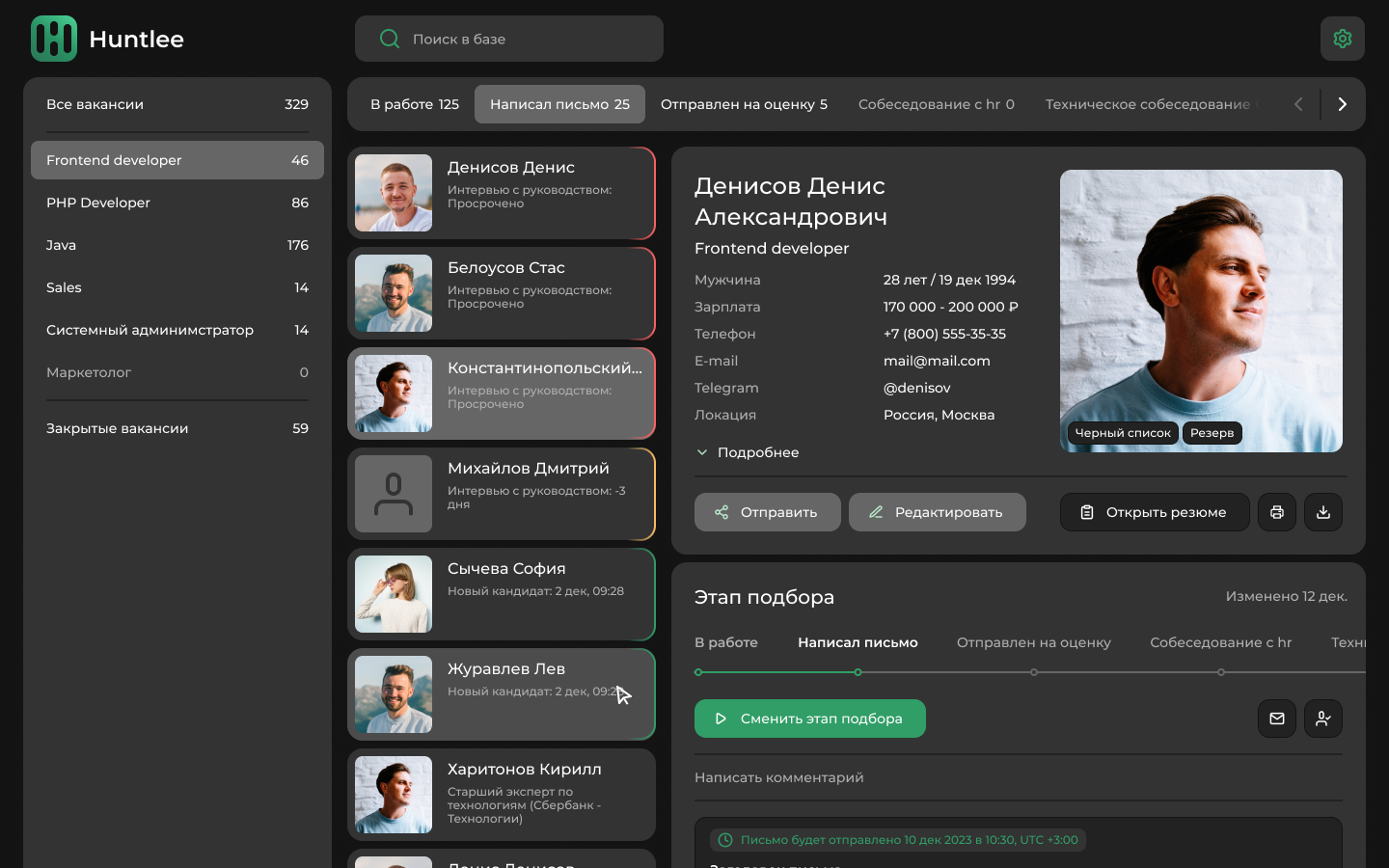This screenshot has width=1389, height=868.
Task: Select the Написал письмо 25 tab
Action: pos(559,104)
